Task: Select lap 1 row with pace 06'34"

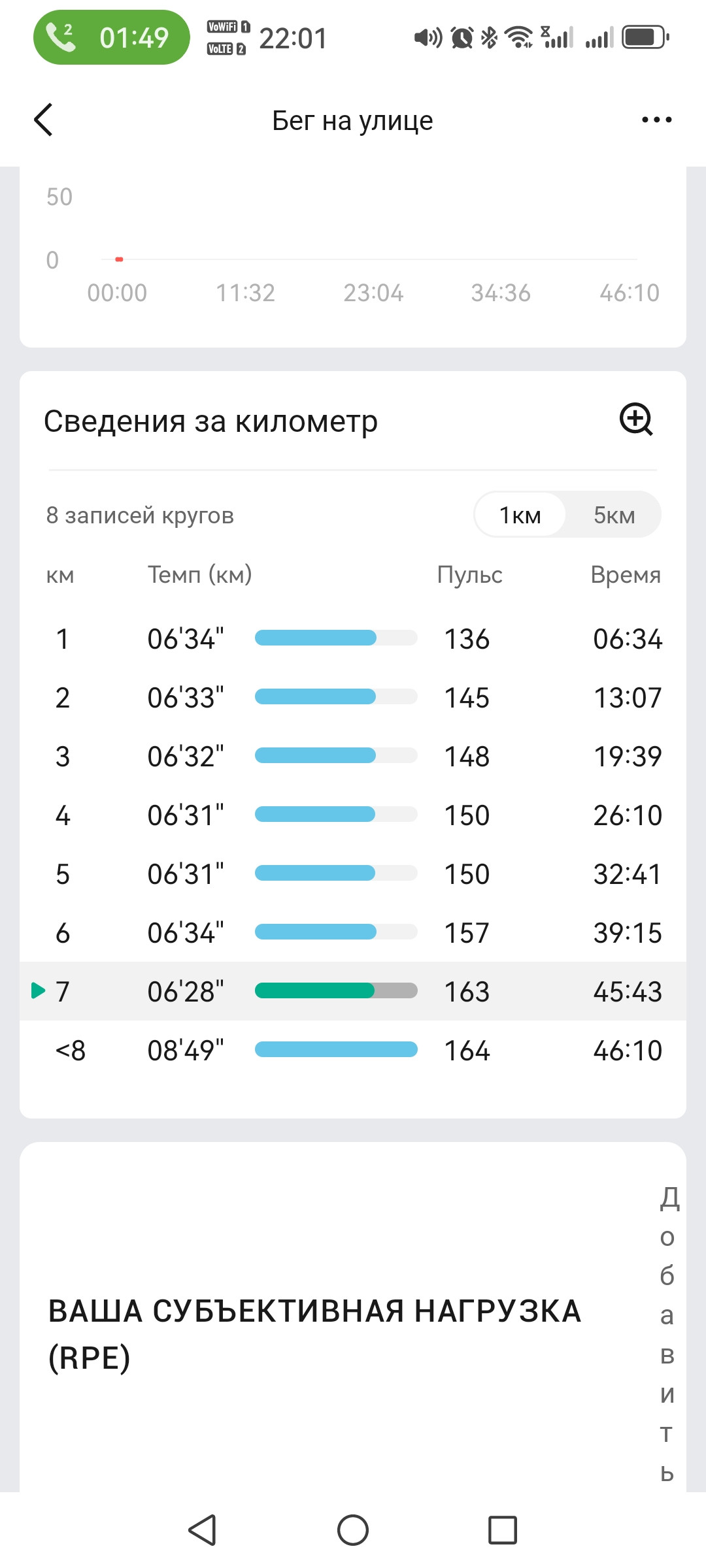Action: click(353, 638)
